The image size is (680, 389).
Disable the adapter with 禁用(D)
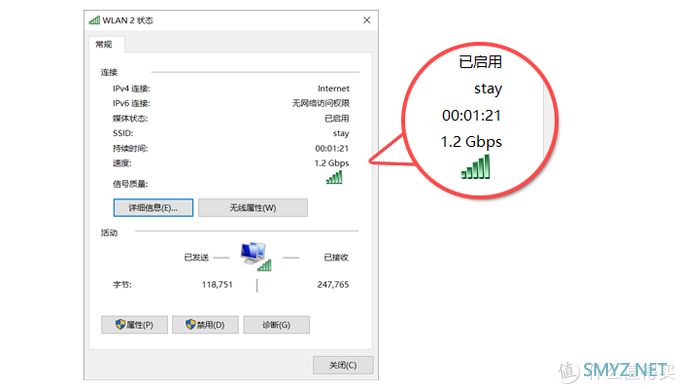point(205,324)
